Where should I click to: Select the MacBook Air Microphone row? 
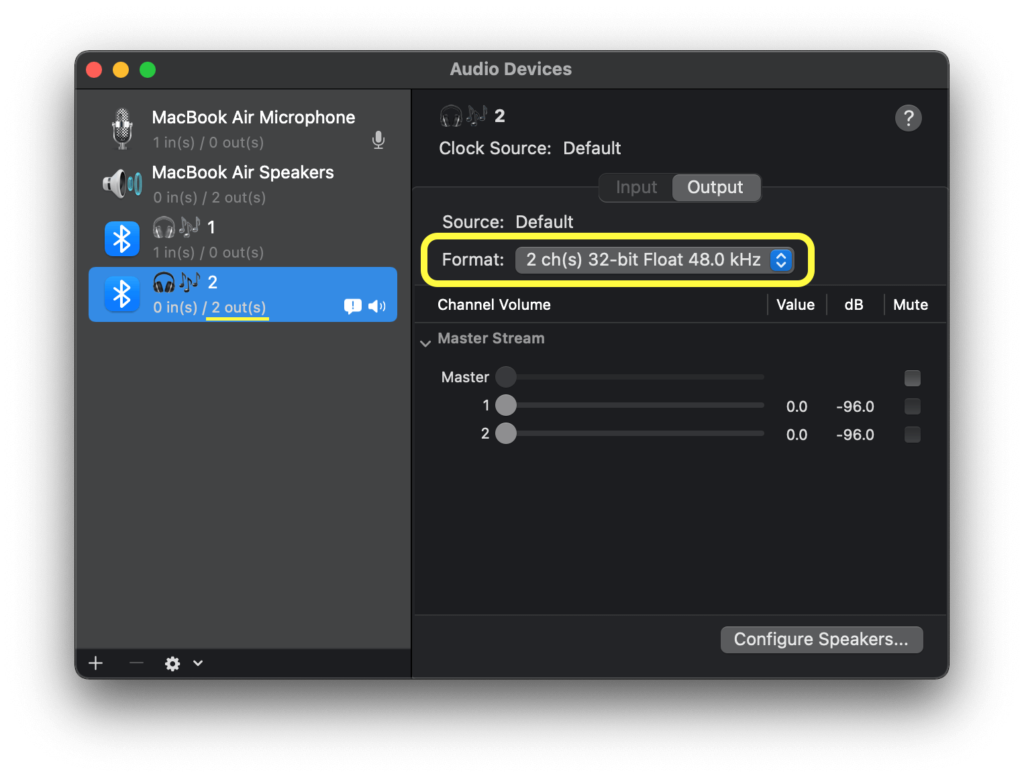(x=243, y=129)
